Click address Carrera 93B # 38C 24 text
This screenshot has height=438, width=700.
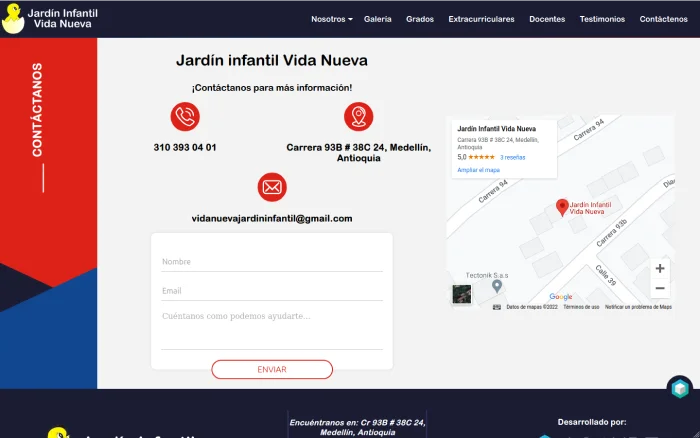coord(358,153)
